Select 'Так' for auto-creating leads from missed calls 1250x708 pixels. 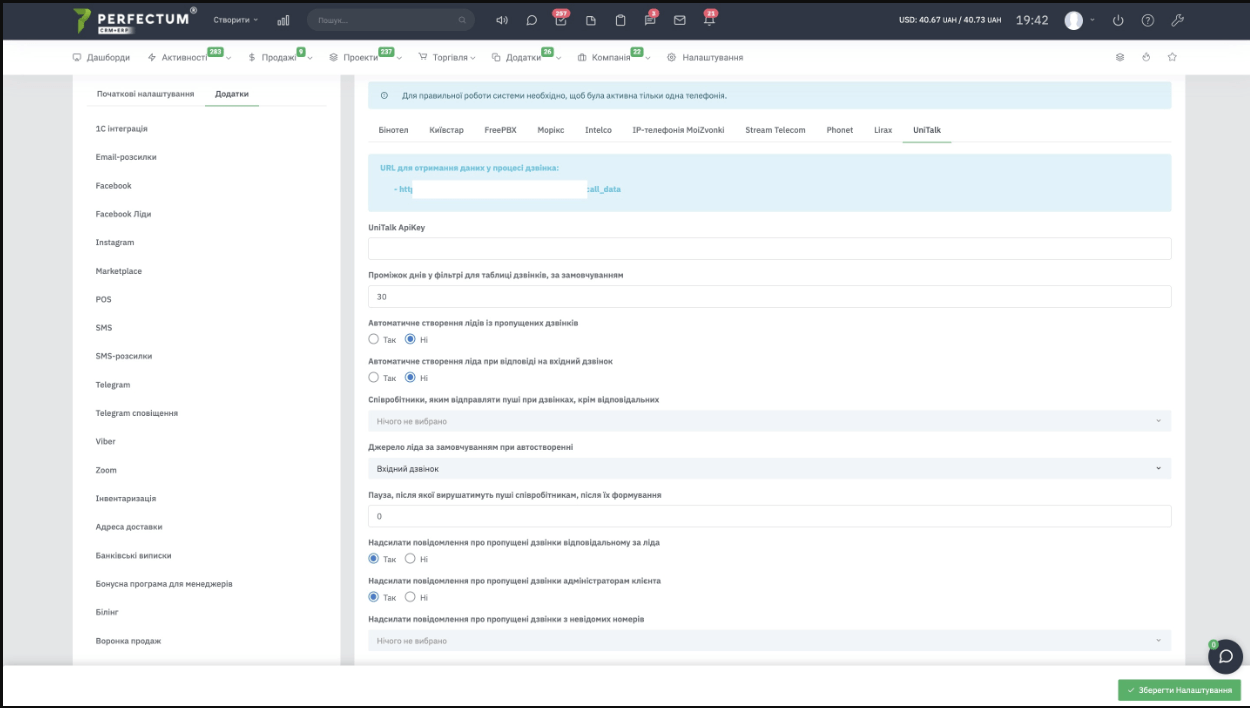374,339
